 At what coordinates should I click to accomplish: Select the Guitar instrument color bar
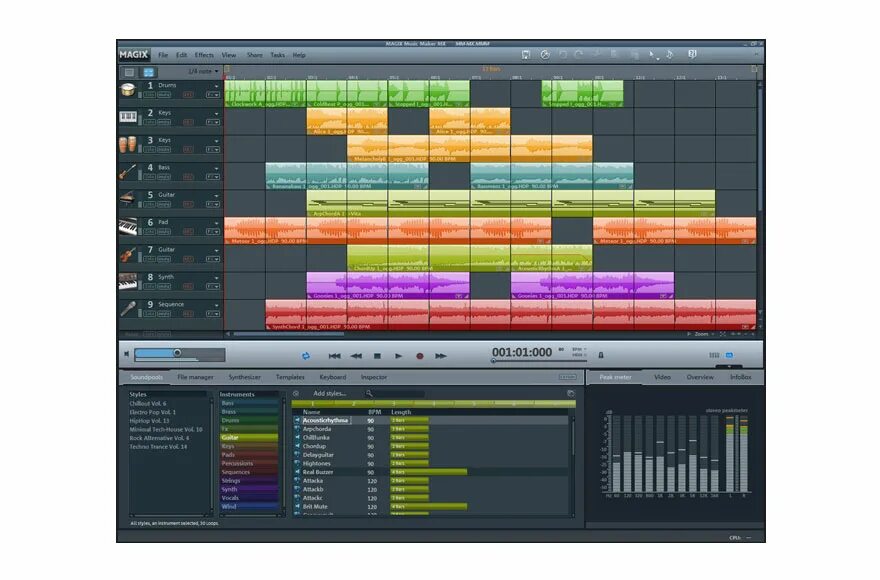(x=249, y=437)
